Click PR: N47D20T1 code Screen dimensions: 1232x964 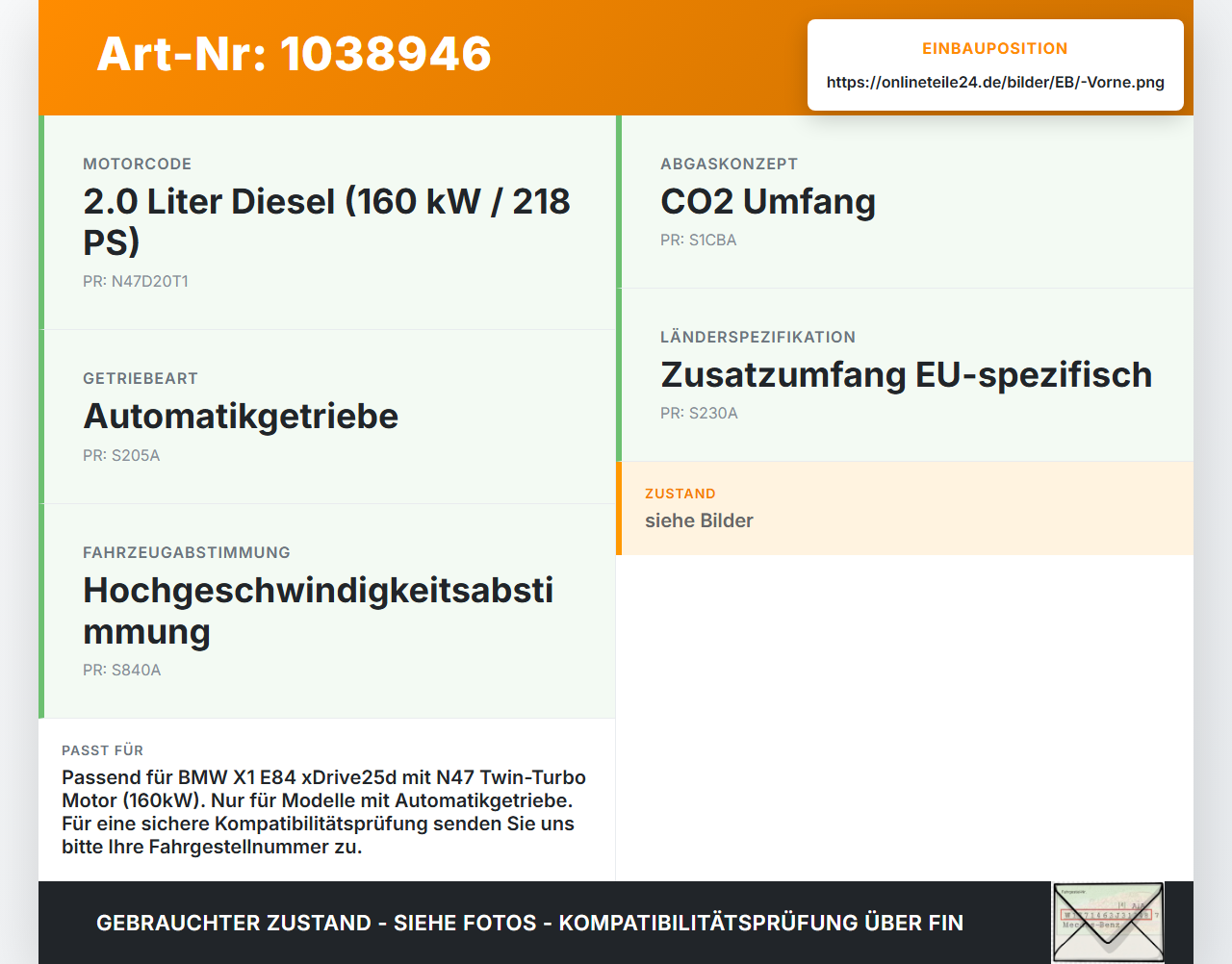point(136,281)
